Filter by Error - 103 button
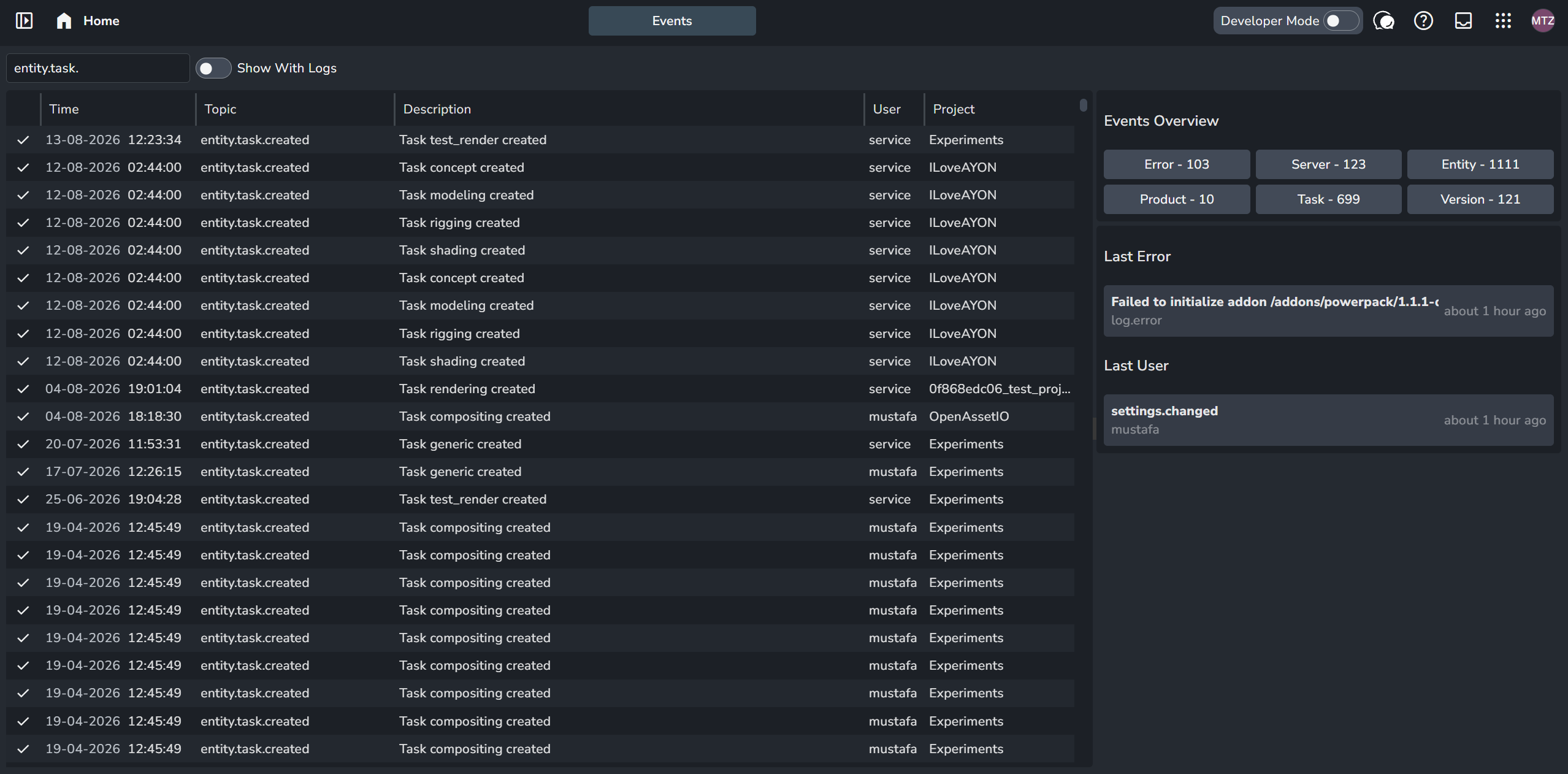1568x774 pixels. 1176,164
